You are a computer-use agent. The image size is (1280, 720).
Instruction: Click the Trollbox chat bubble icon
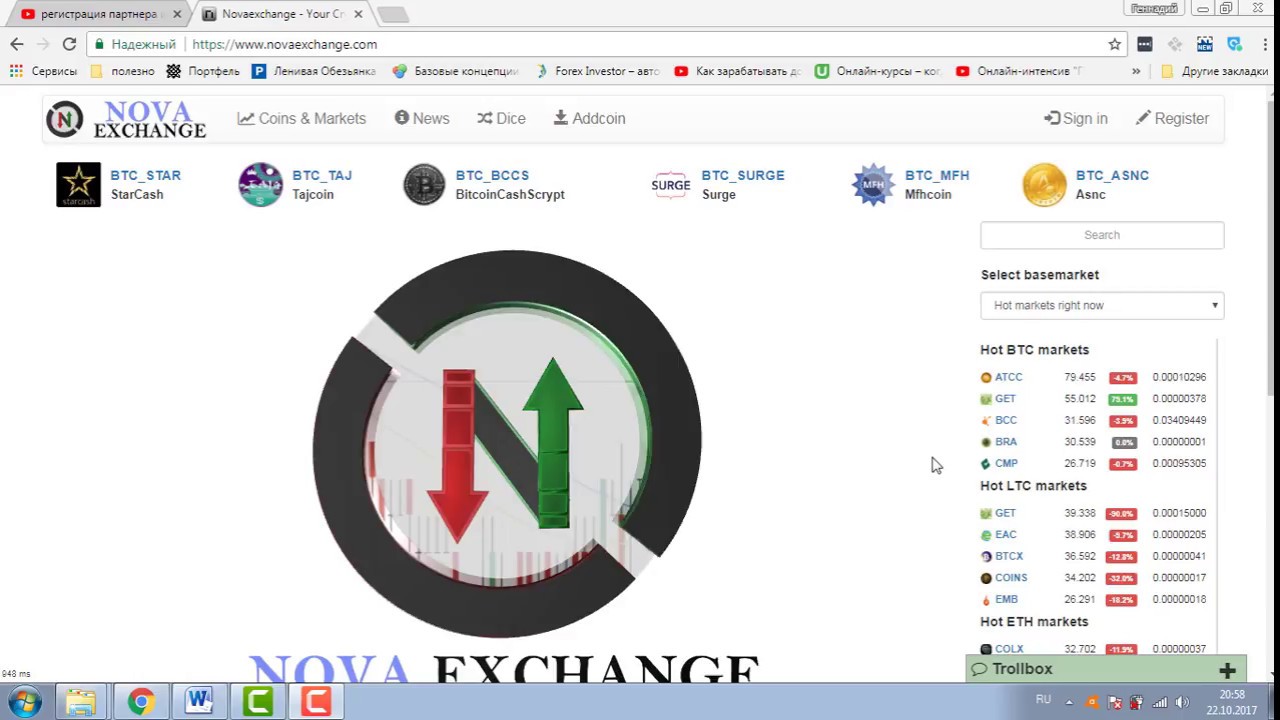coord(979,669)
